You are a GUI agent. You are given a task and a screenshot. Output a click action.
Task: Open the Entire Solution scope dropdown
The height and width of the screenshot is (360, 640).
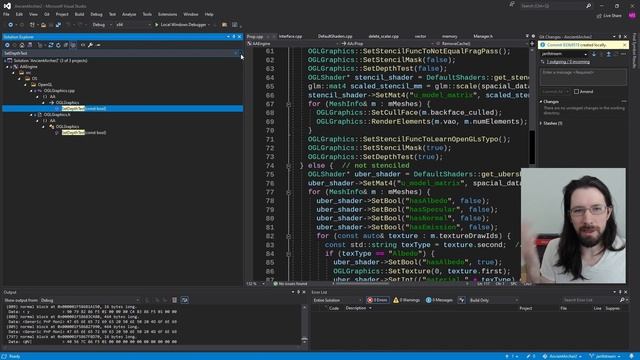[337, 300]
